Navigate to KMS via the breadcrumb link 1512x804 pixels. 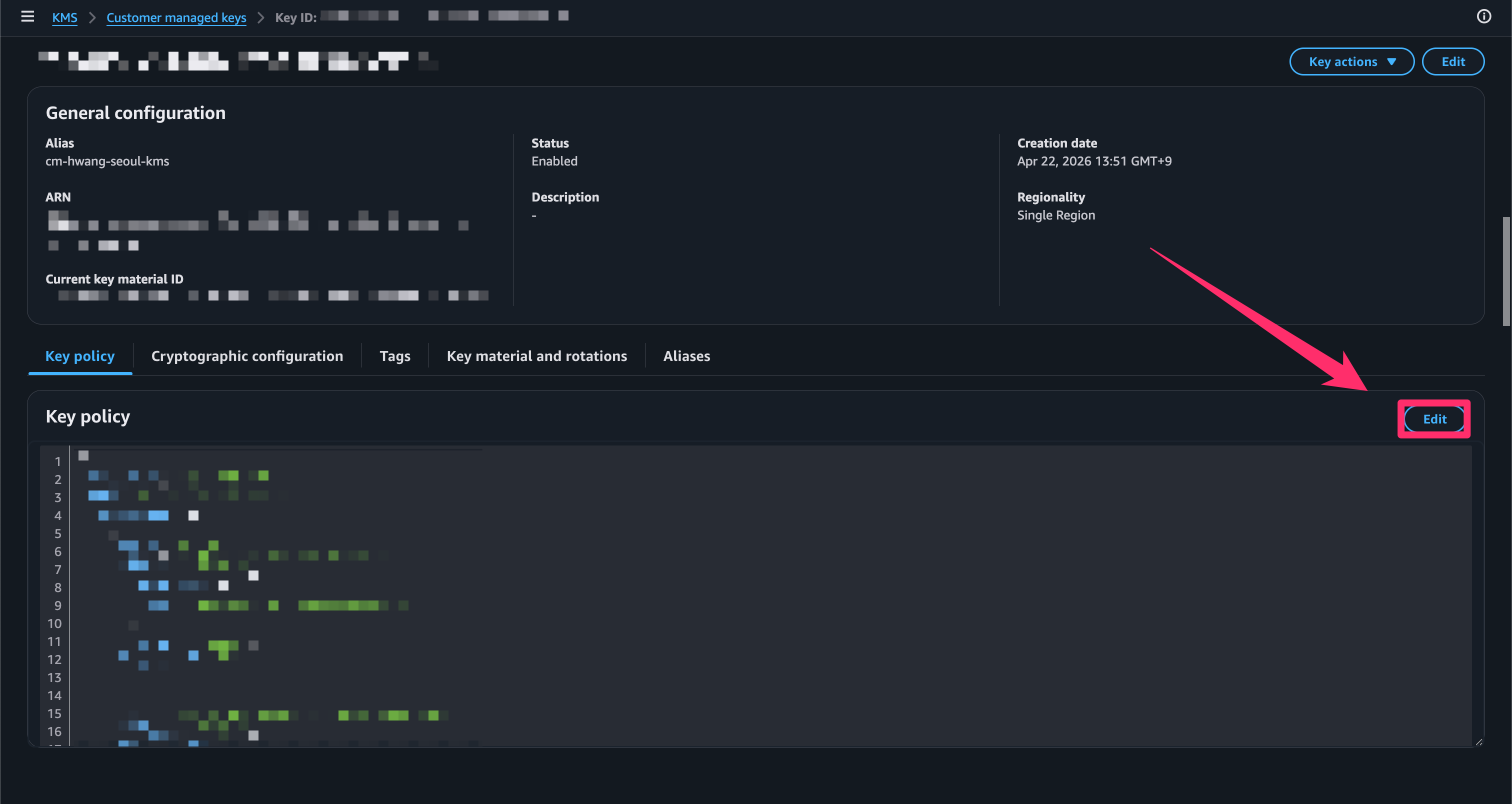coord(64,17)
